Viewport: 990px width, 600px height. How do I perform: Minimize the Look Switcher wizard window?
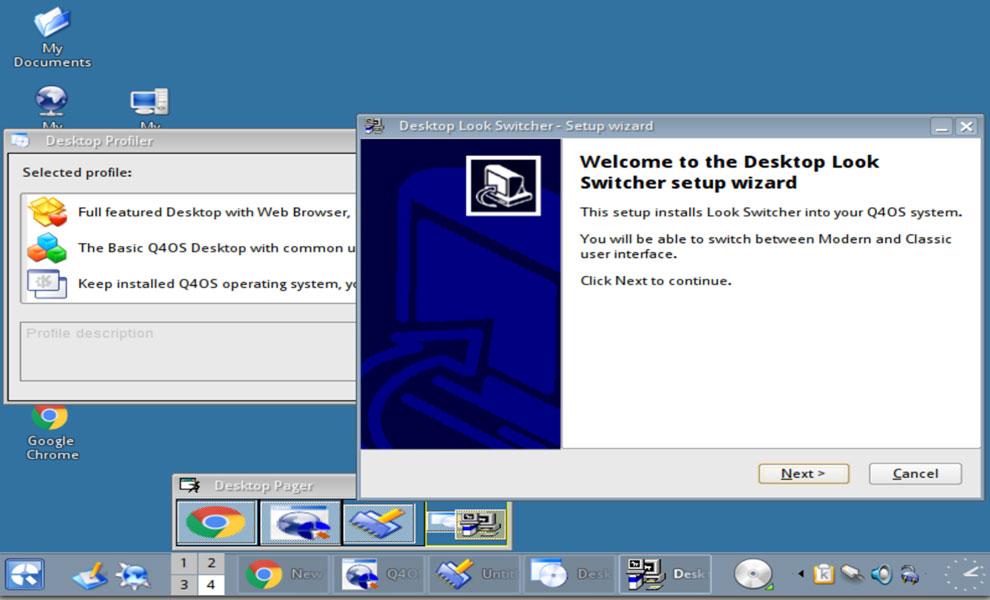[941, 126]
